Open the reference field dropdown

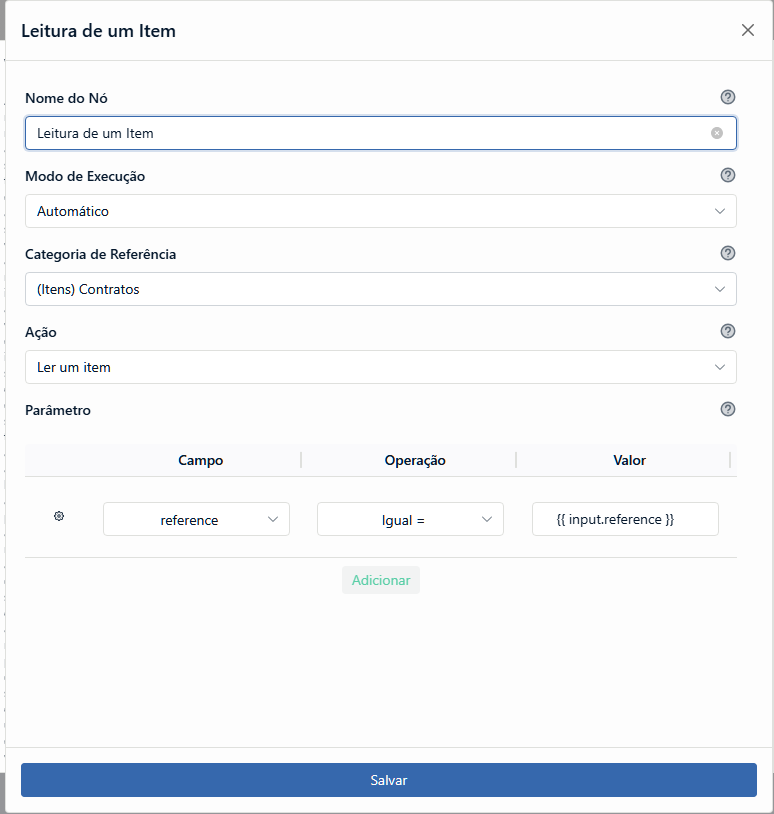(196, 519)
